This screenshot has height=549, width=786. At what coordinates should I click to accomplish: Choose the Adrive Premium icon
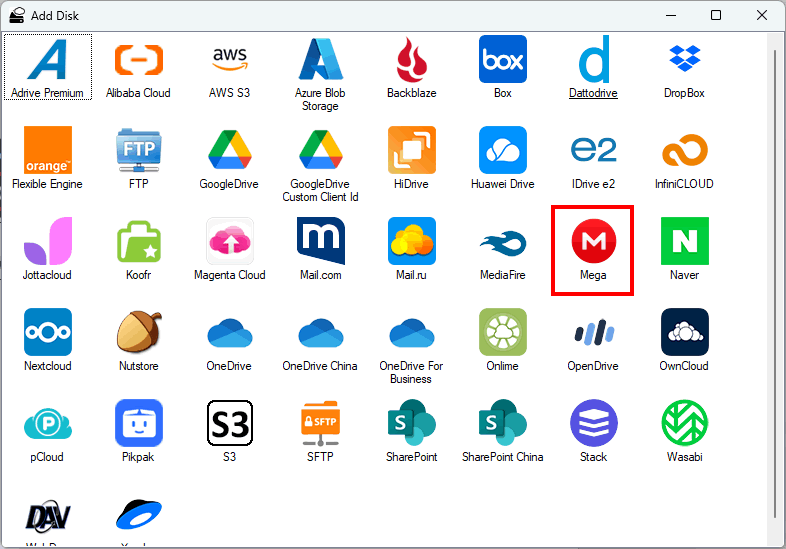pyautogui.click(x=47, y=61)
